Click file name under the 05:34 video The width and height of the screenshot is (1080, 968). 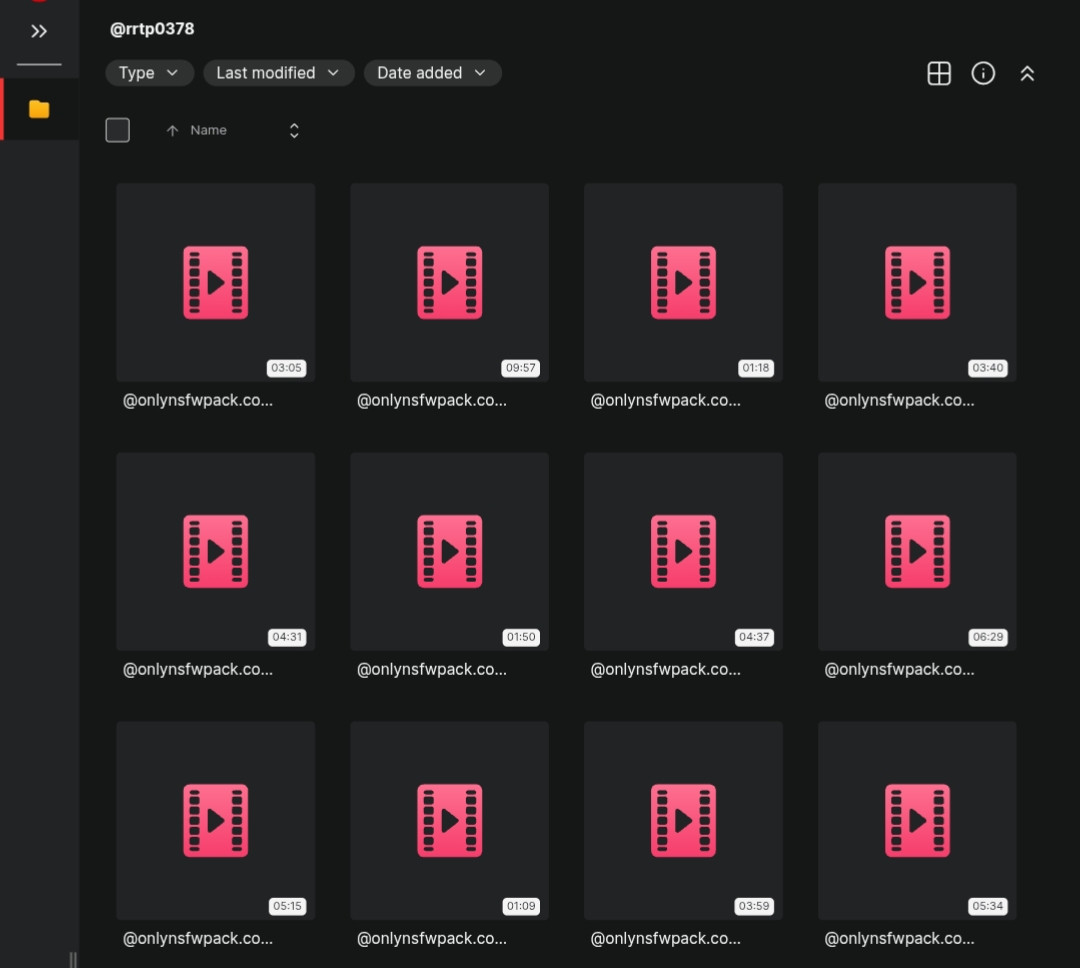900,938
